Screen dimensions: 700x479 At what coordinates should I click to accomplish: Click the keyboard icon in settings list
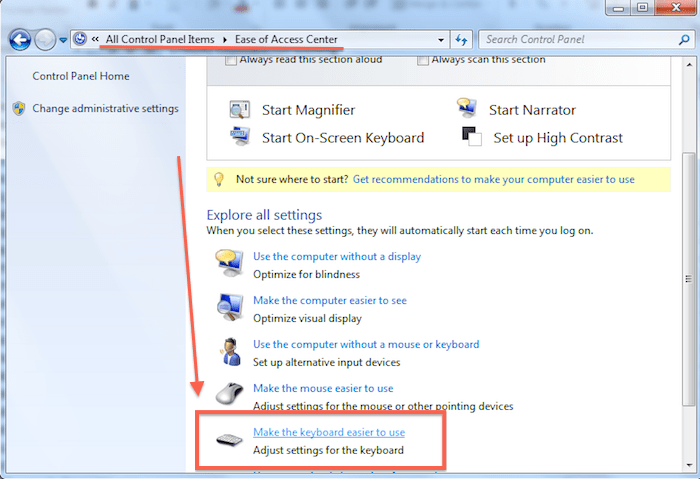230,440
